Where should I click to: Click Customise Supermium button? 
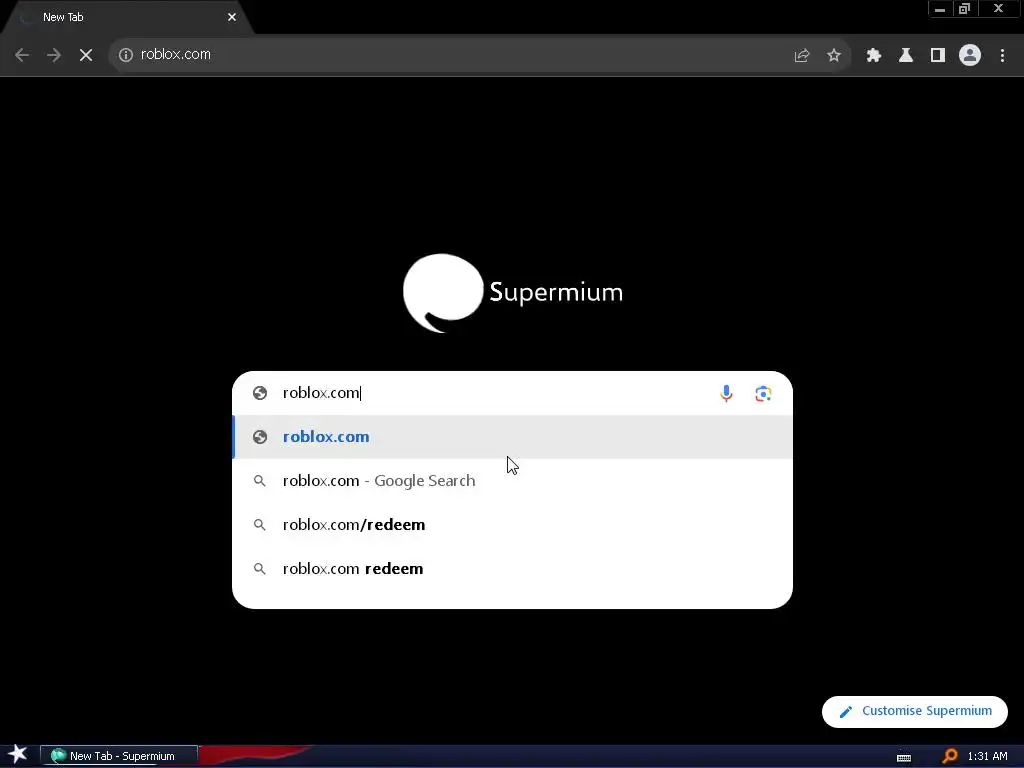click(915, 711)
